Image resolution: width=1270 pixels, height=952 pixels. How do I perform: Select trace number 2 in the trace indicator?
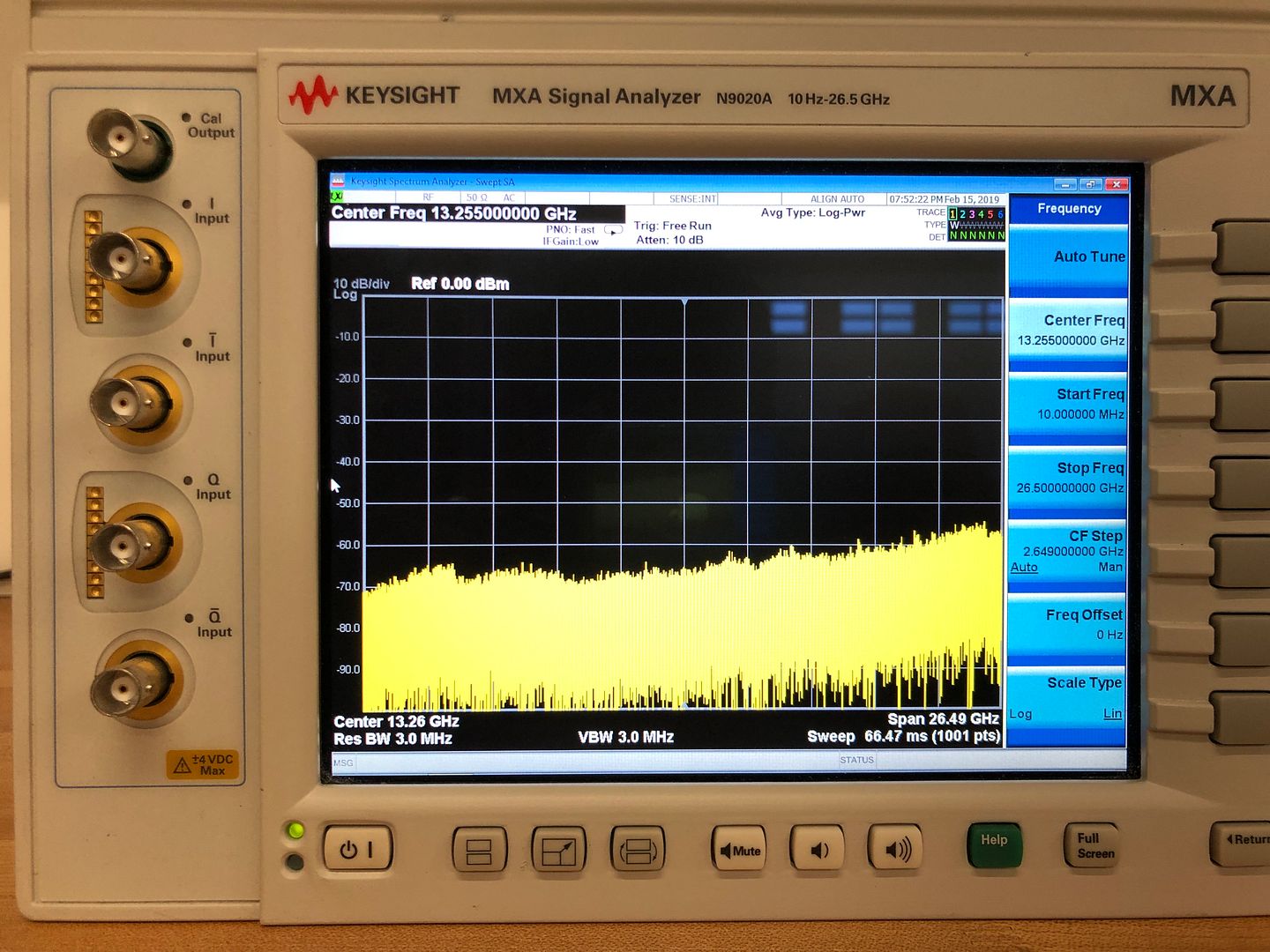(962, 213)
